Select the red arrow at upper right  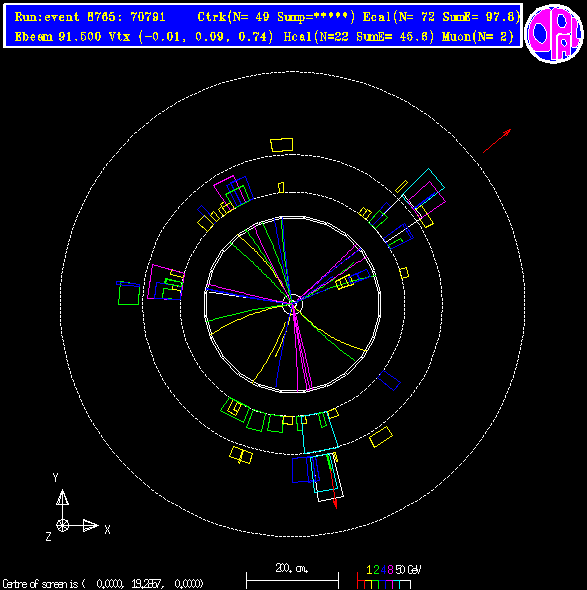497,141
